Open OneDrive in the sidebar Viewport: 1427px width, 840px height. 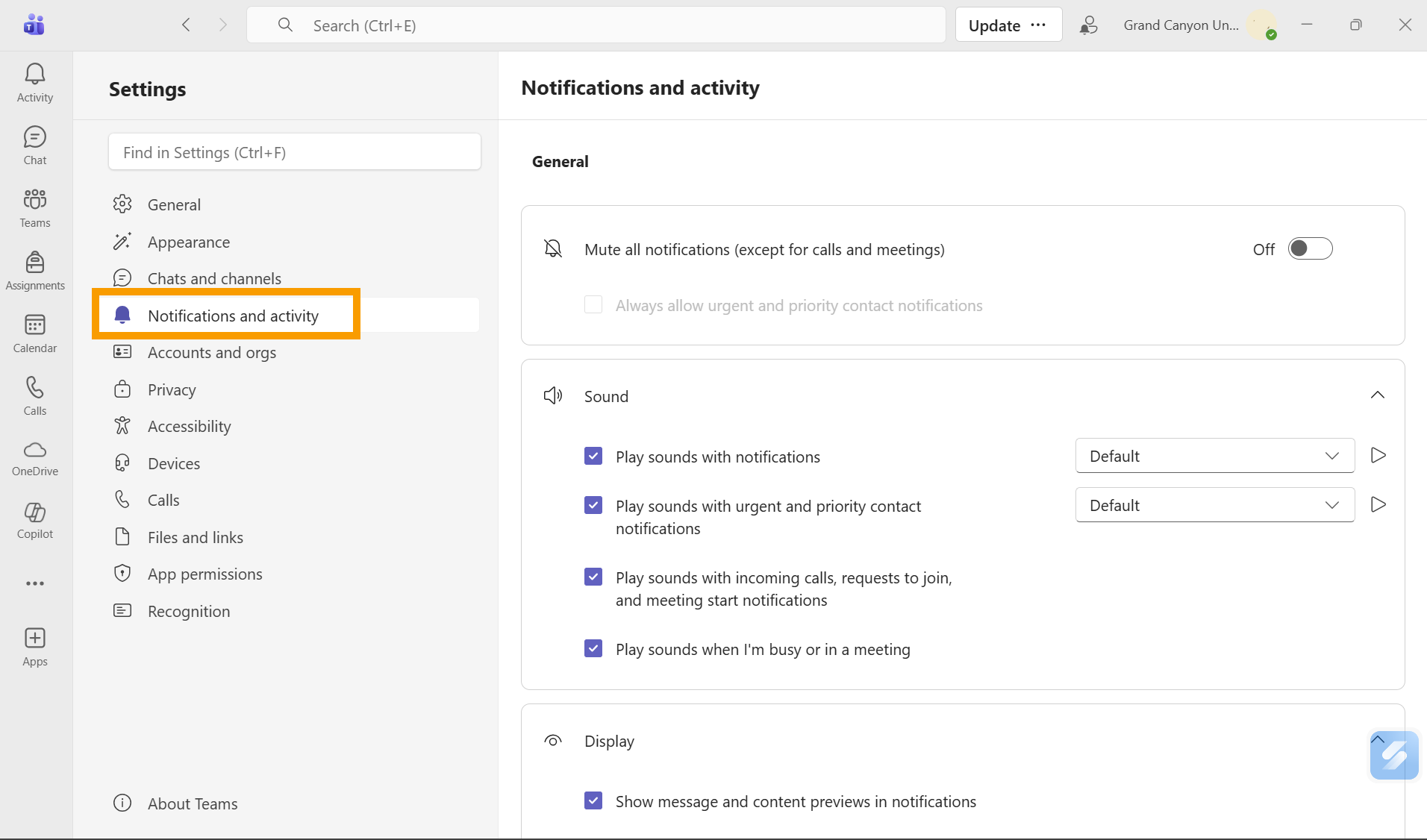[x=35, y=457]
